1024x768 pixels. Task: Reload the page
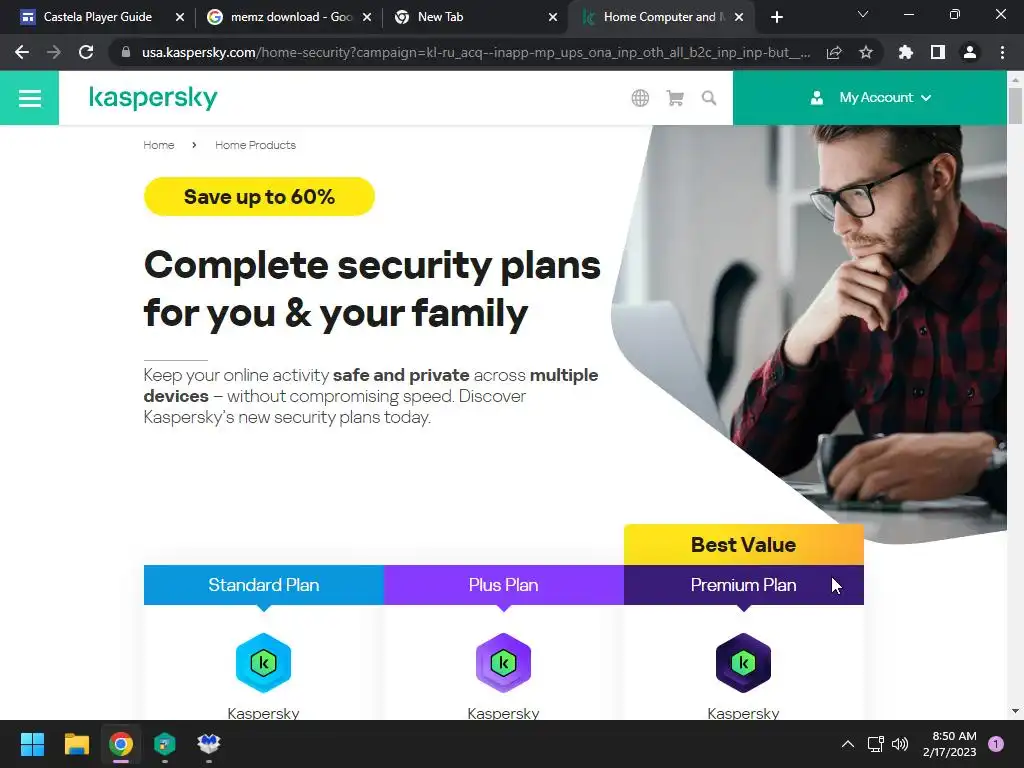point(86,52)
